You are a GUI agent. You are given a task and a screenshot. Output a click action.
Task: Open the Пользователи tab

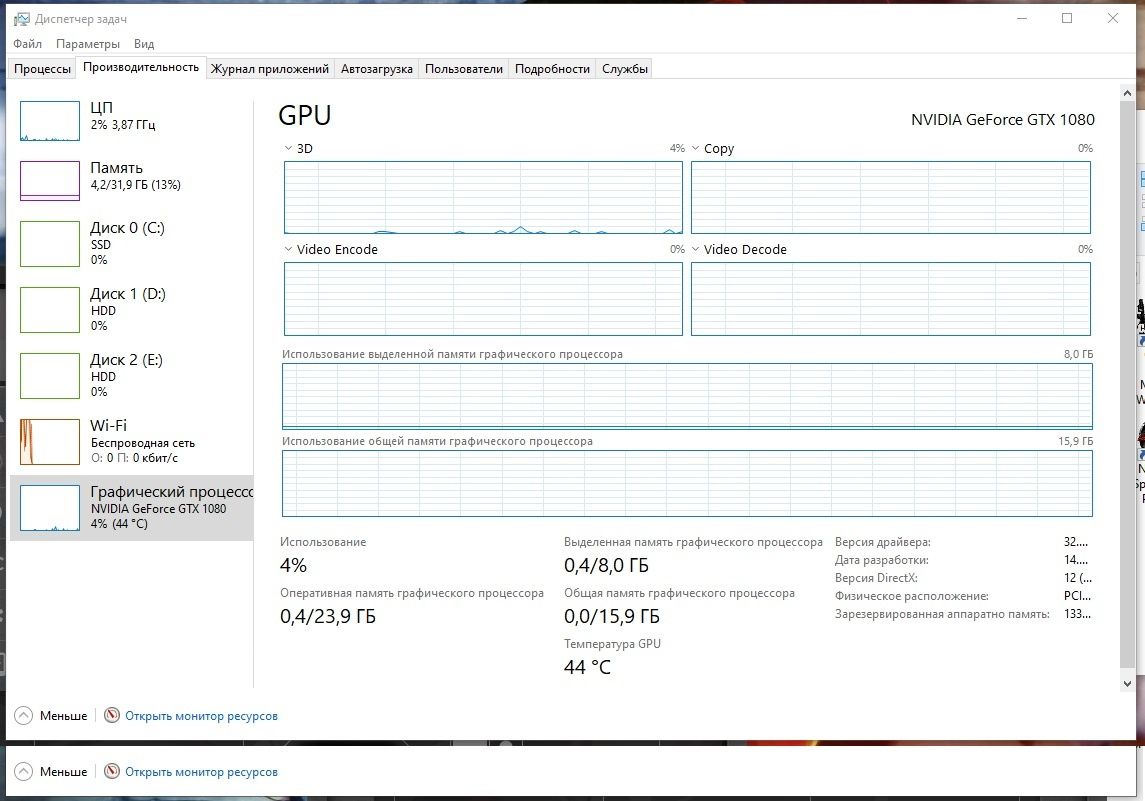pyautogui.click(x=464, y=69)
